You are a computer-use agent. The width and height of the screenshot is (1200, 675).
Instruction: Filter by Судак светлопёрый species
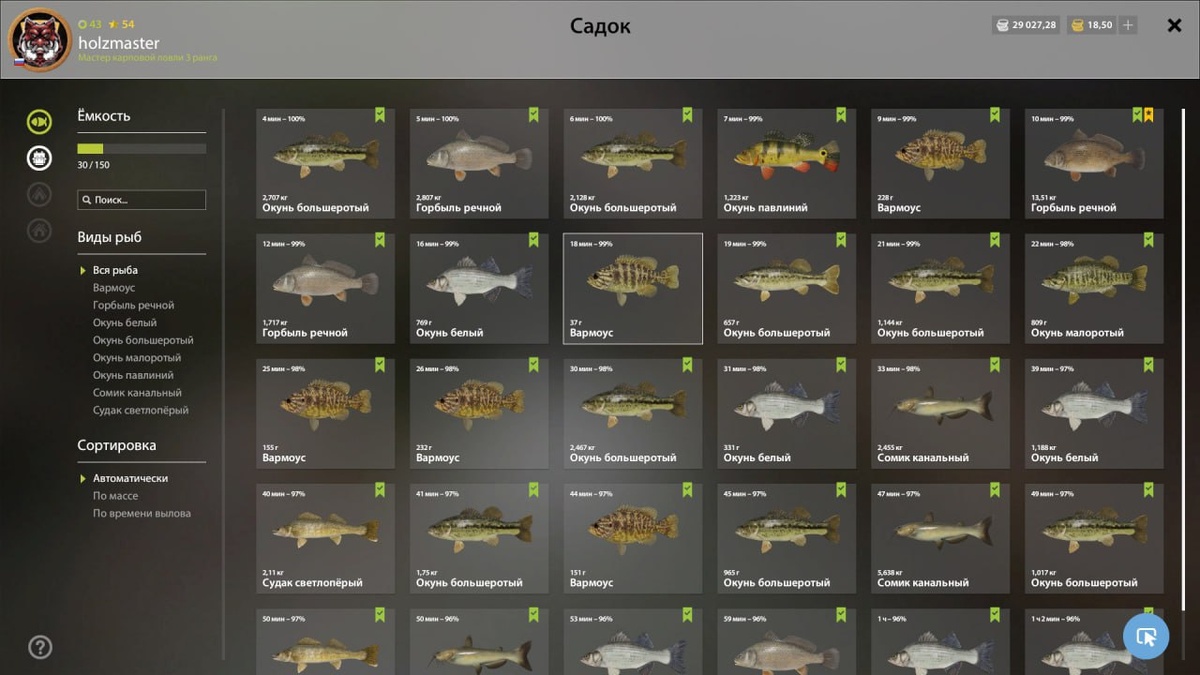coord(141,410)
